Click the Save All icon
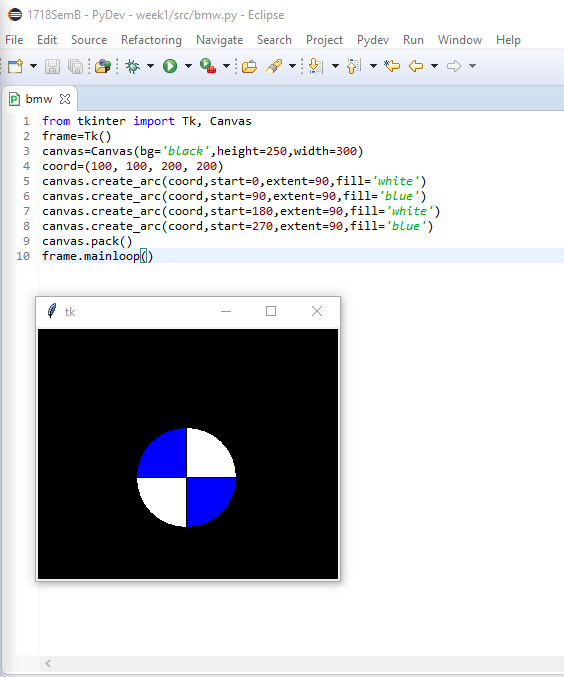Screen dimensions: 564x677 [x=76, y=66]
